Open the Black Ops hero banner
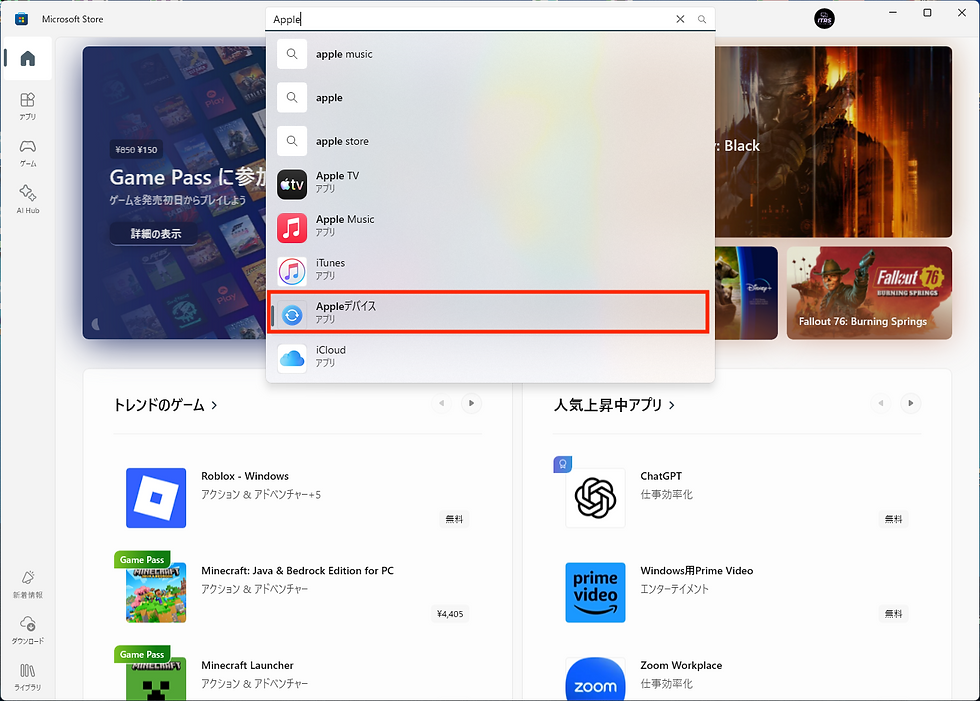980x701 pixels. point(833,142)
